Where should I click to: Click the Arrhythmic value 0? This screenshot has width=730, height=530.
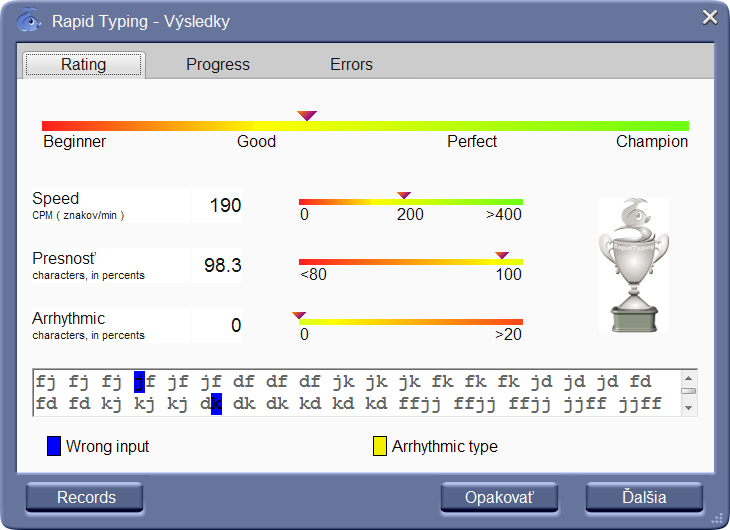[236, 325]
